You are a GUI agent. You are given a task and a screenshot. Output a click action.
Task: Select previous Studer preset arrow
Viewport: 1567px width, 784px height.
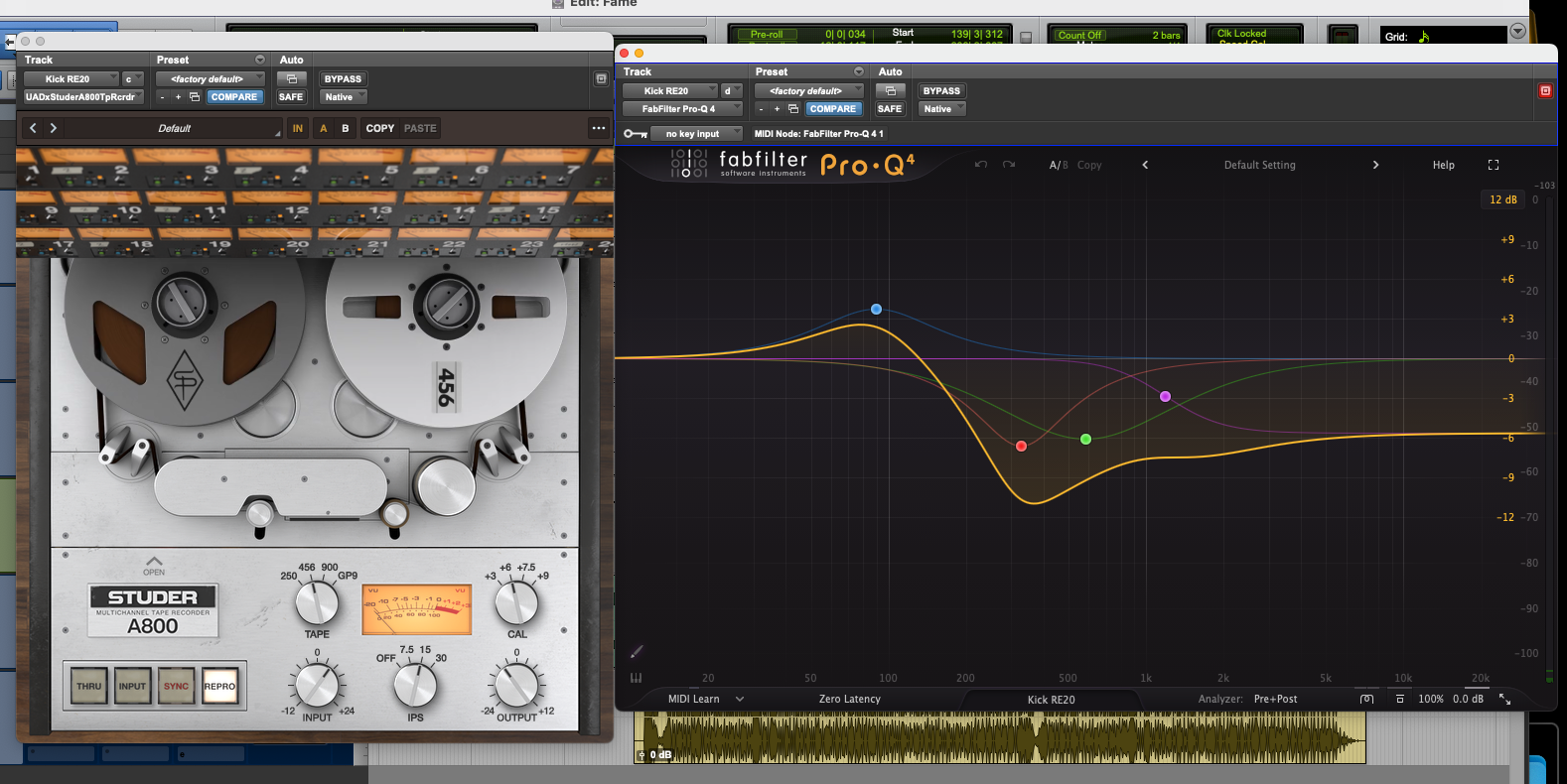33,128
